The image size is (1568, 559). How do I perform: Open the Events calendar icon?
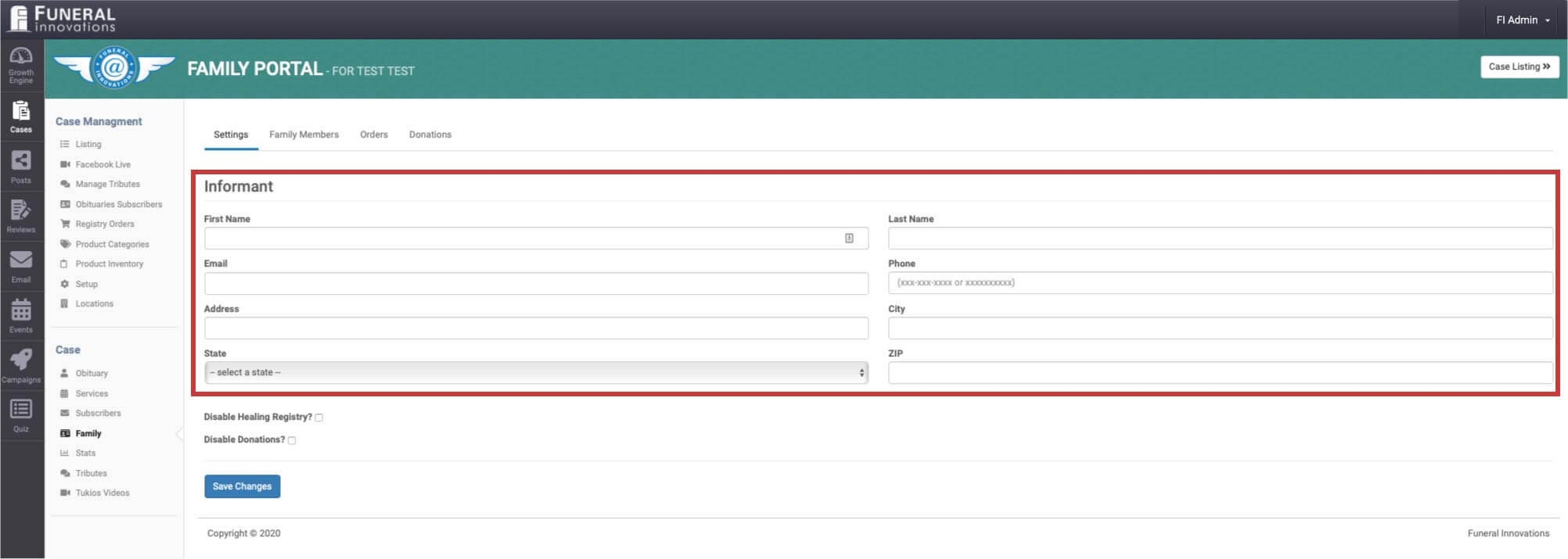[21, 310]
